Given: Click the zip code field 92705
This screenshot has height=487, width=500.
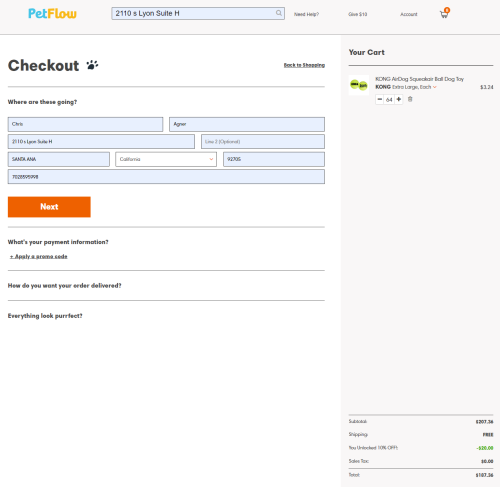Looking at the screenshot, I should 274,159.
